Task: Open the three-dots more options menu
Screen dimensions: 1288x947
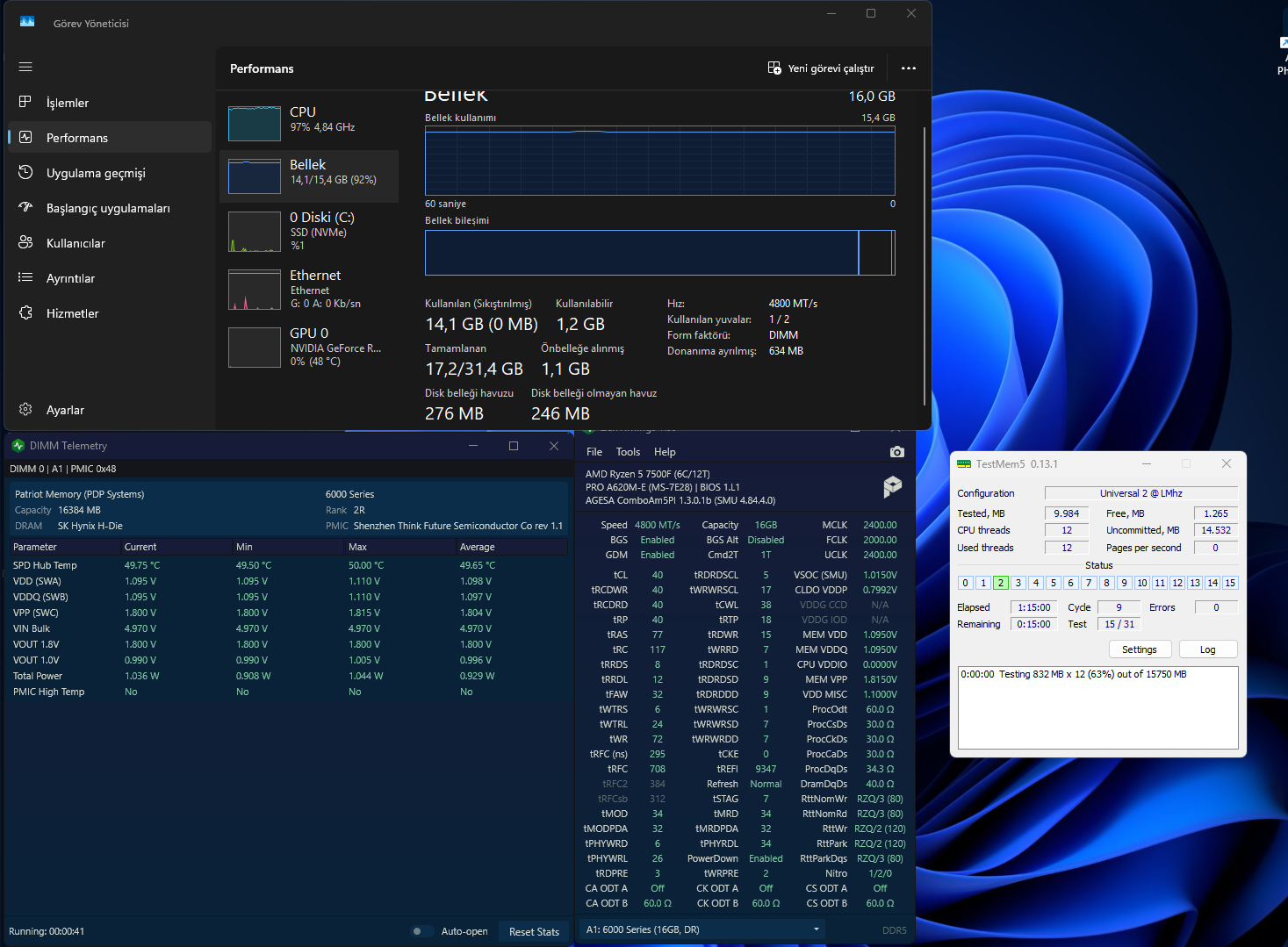Action: pyautogui.click(x=909, y=68)
